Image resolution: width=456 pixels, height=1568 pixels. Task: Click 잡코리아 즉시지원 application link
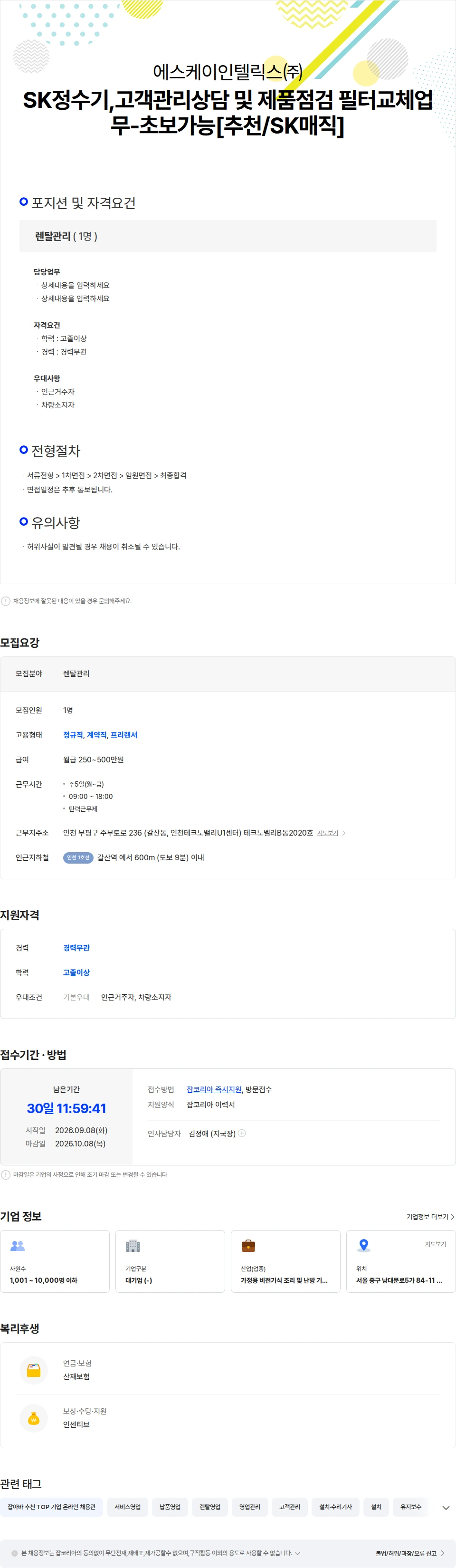pos(214,1089)
